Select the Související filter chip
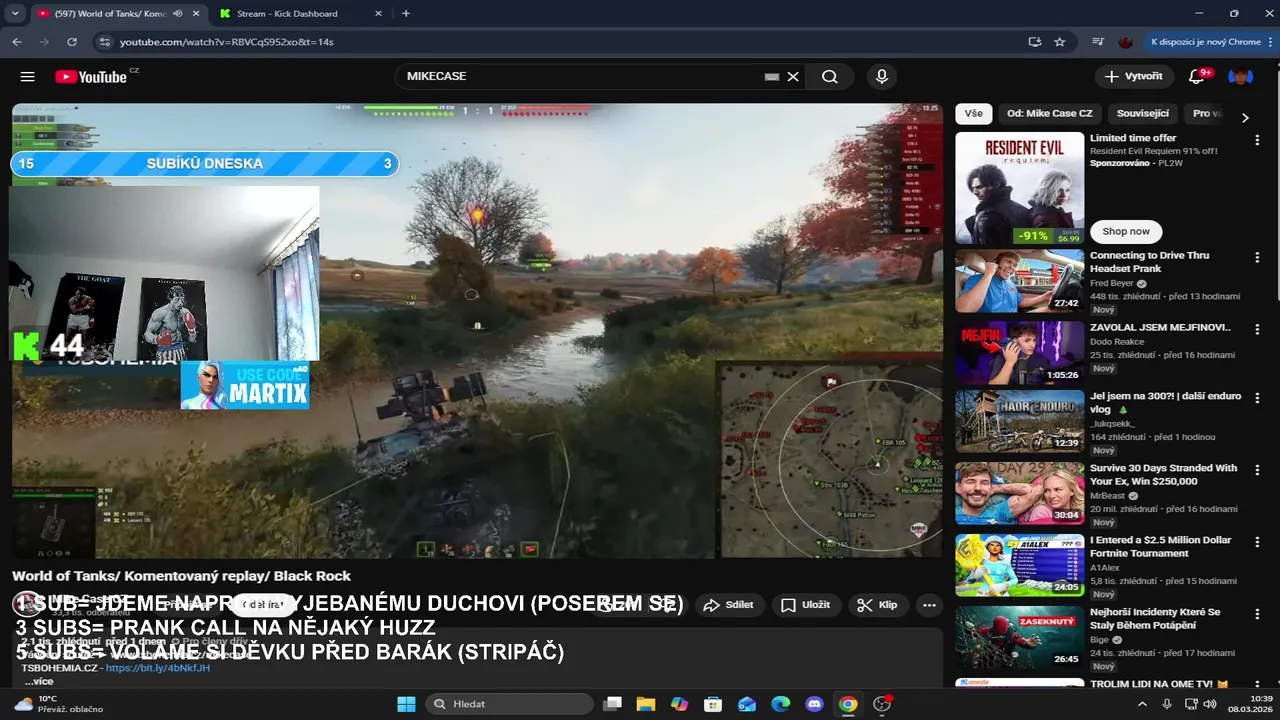 click(x=1143, y=114)
